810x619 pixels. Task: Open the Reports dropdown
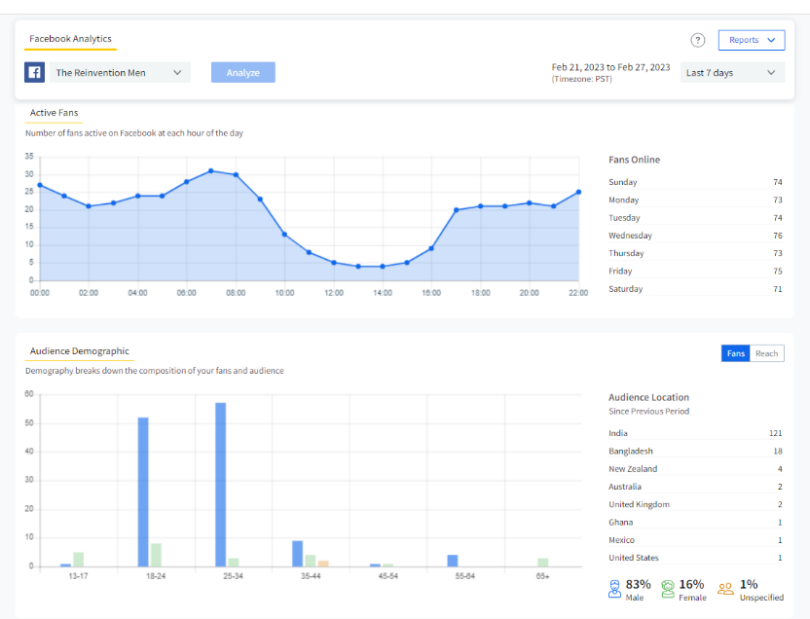pyautogui.click(x=751, y=40)
